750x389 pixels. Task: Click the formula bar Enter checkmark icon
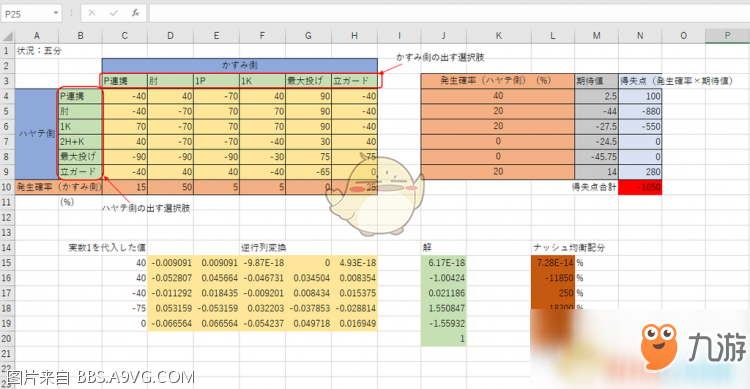(x=113, y=13)
